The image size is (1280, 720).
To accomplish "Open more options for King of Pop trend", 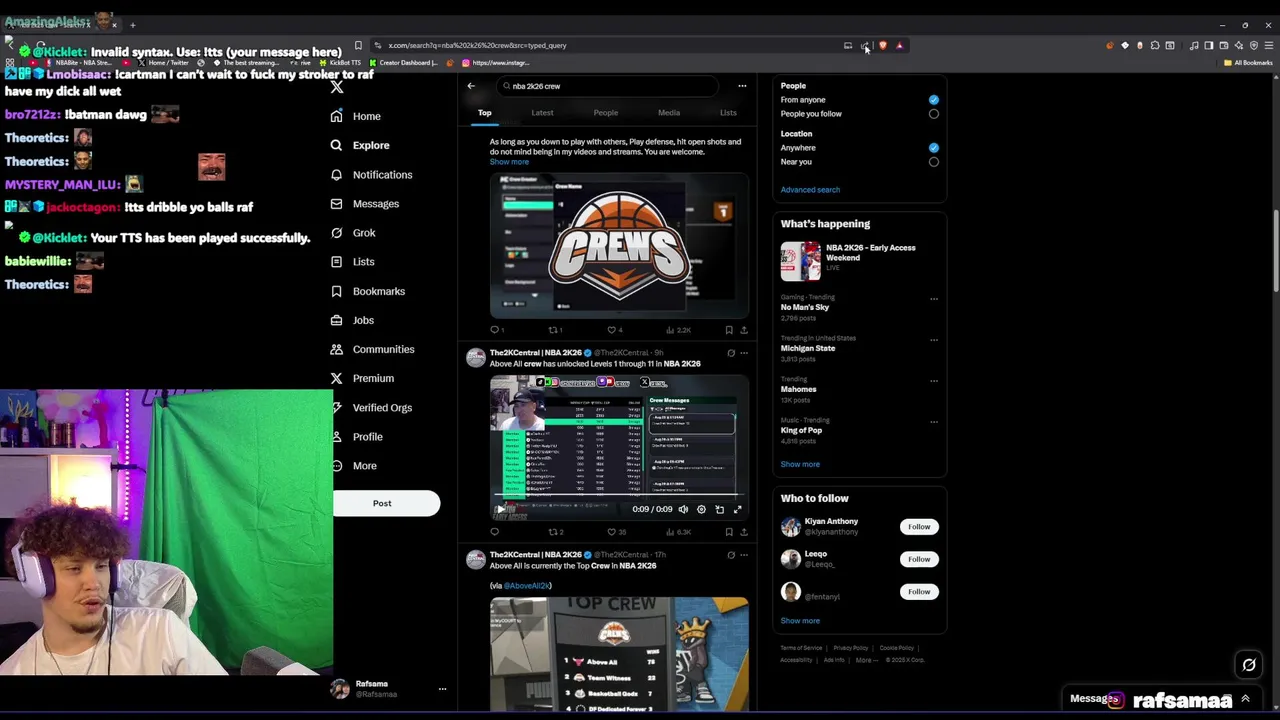I will pyautogui.click(x=934, y=421).
